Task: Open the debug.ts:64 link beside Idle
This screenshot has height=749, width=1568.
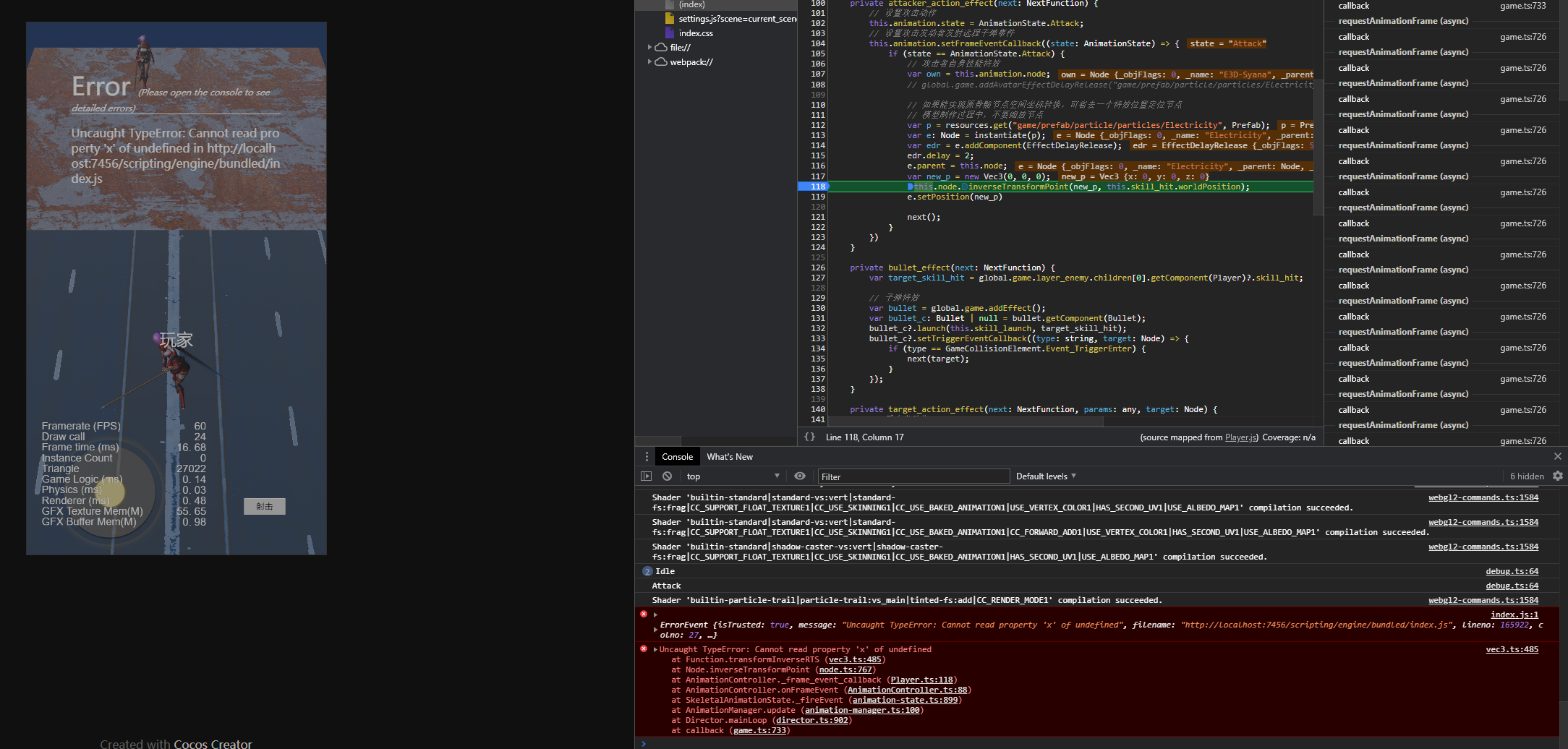Action: point(1512,571)
